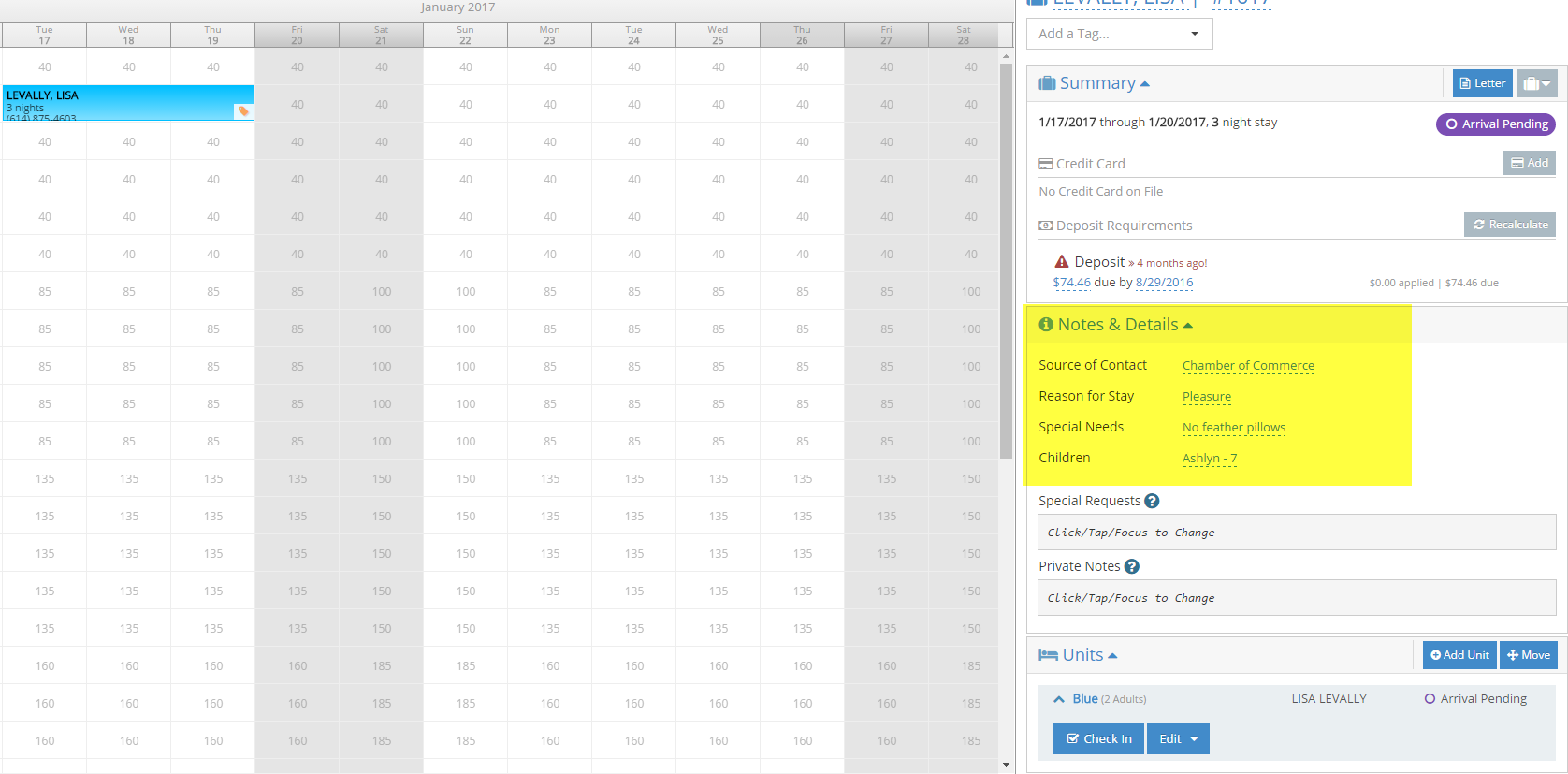
Task: Click the Private Notes help icon
Action: point(1131,566)
